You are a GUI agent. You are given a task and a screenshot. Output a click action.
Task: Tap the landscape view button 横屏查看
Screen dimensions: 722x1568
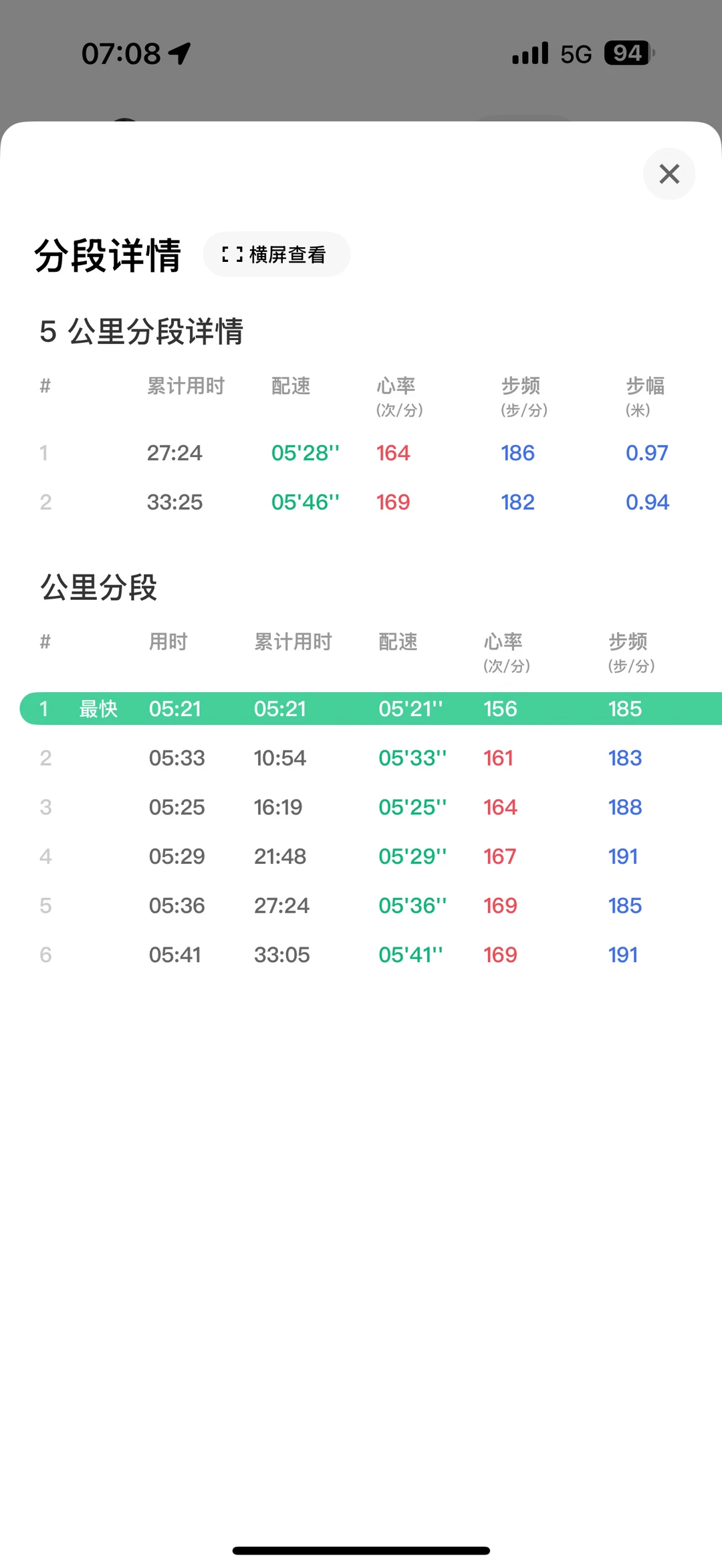(x=277, y=255)
